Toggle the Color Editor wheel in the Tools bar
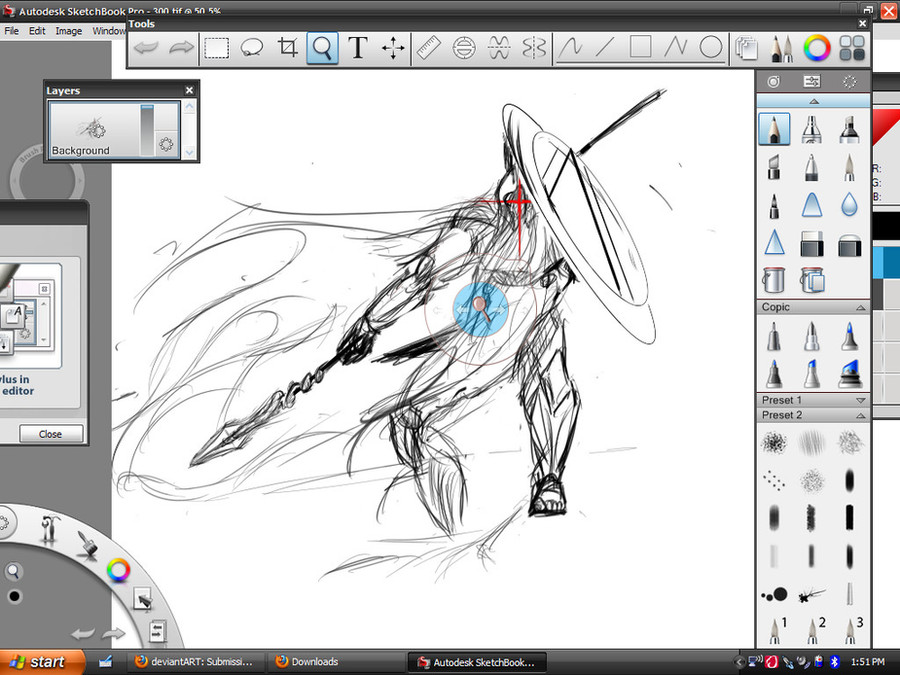This screenshot has height=675, width=900. 817,48
